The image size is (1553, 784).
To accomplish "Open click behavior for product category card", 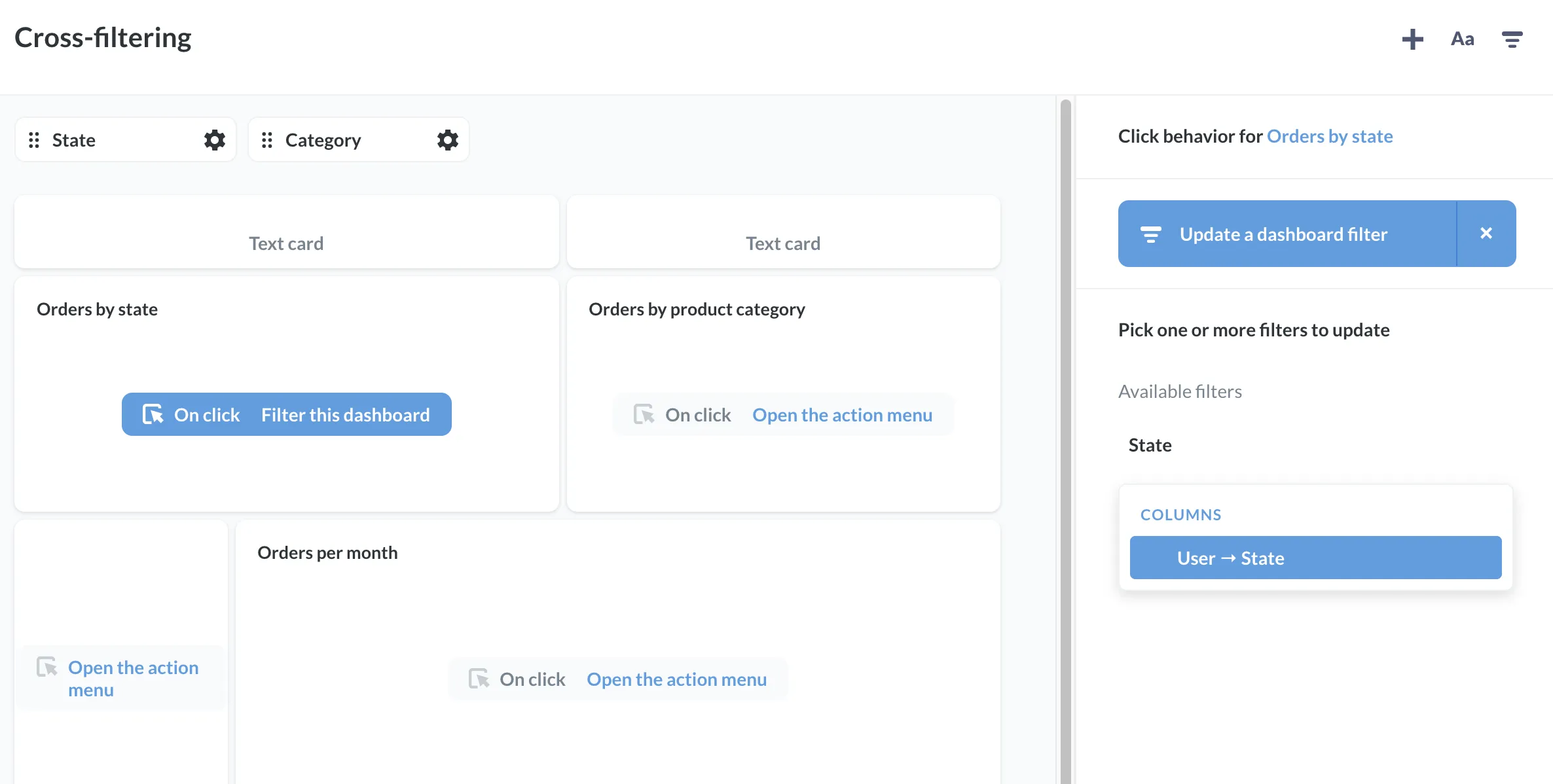I will (x=782, y=414).
